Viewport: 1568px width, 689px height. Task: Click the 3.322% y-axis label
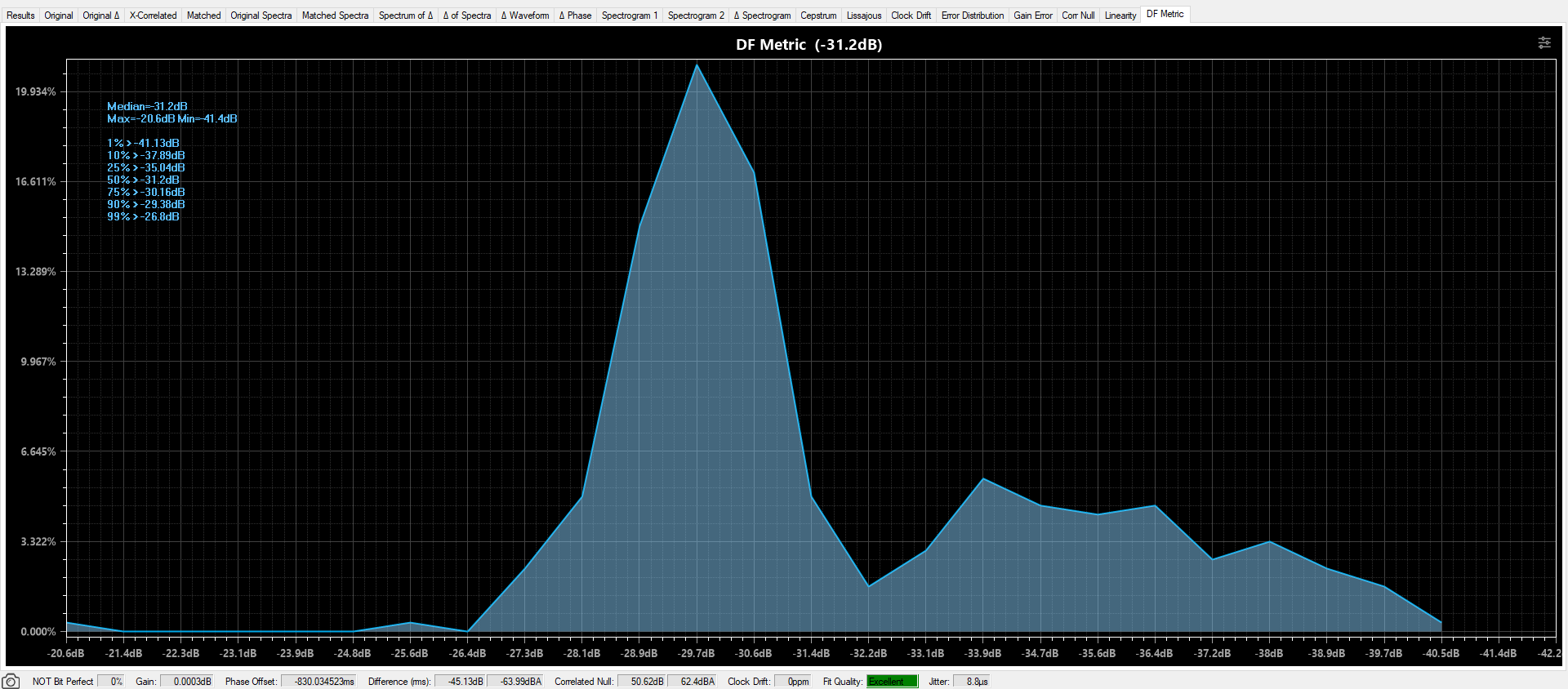[x=38, y=541]
